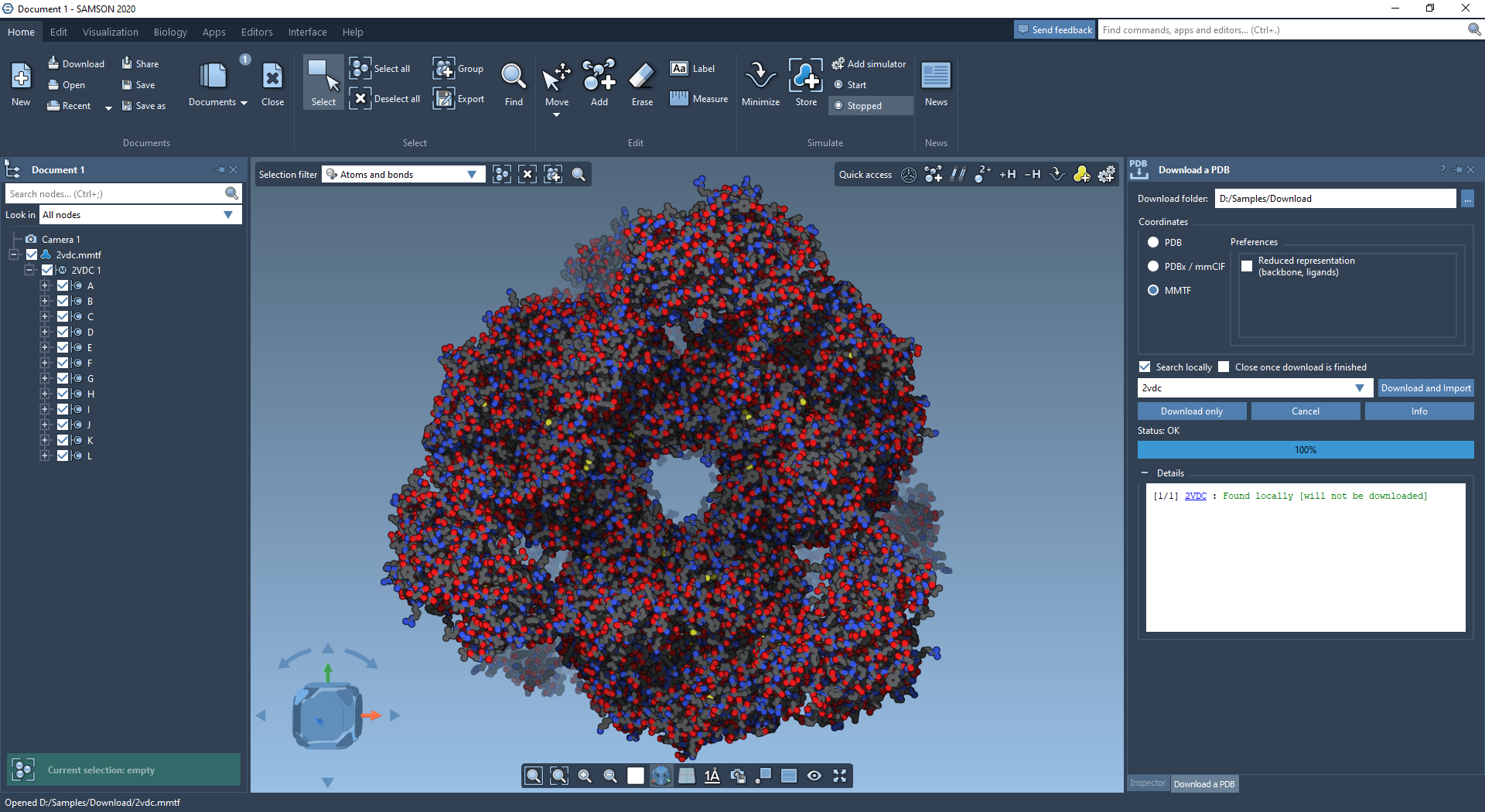Click the Add atoms tool
This screenshot has width=1485, height=812.
click(599, 77)
